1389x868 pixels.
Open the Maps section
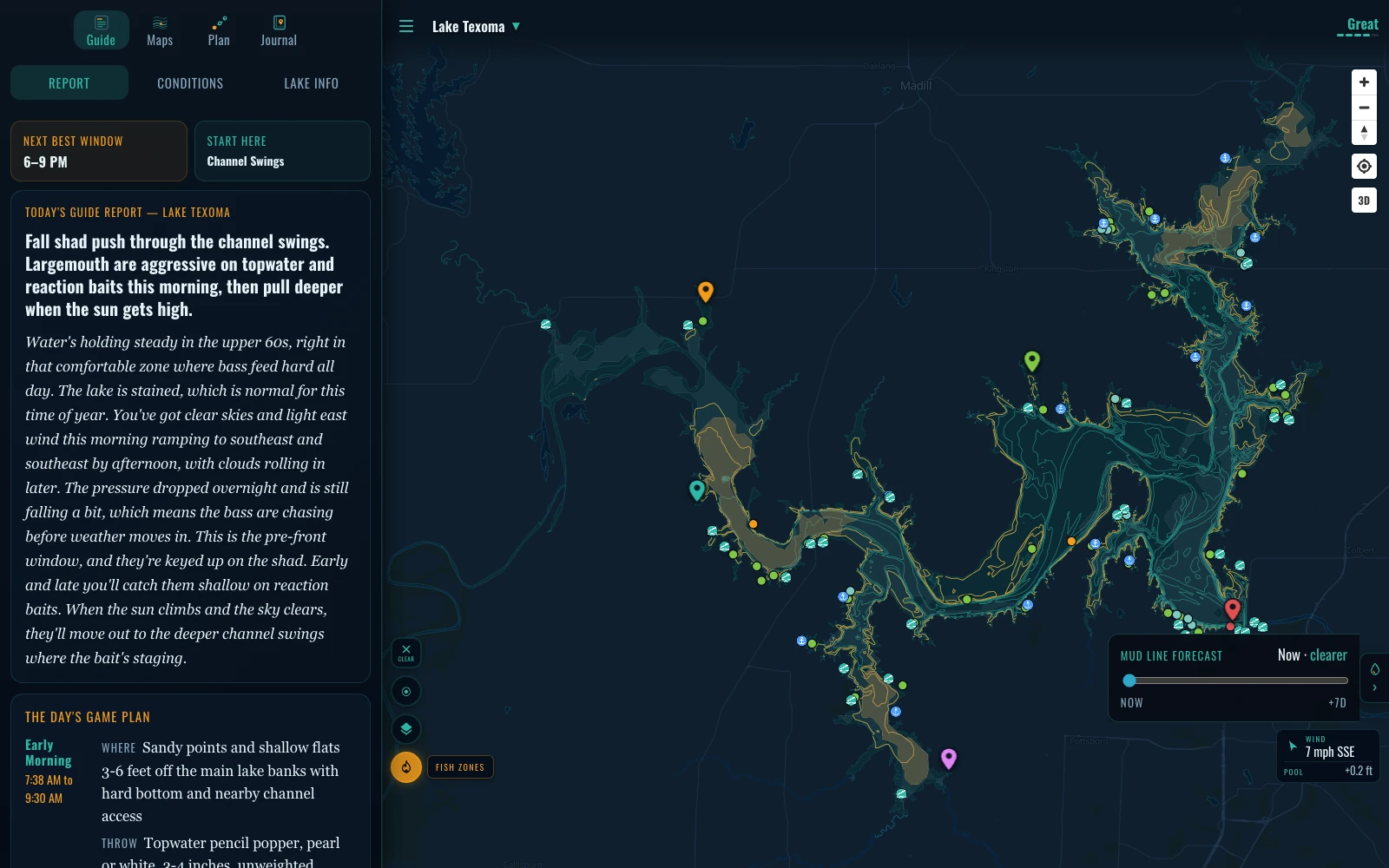click(x=160, y=30)
